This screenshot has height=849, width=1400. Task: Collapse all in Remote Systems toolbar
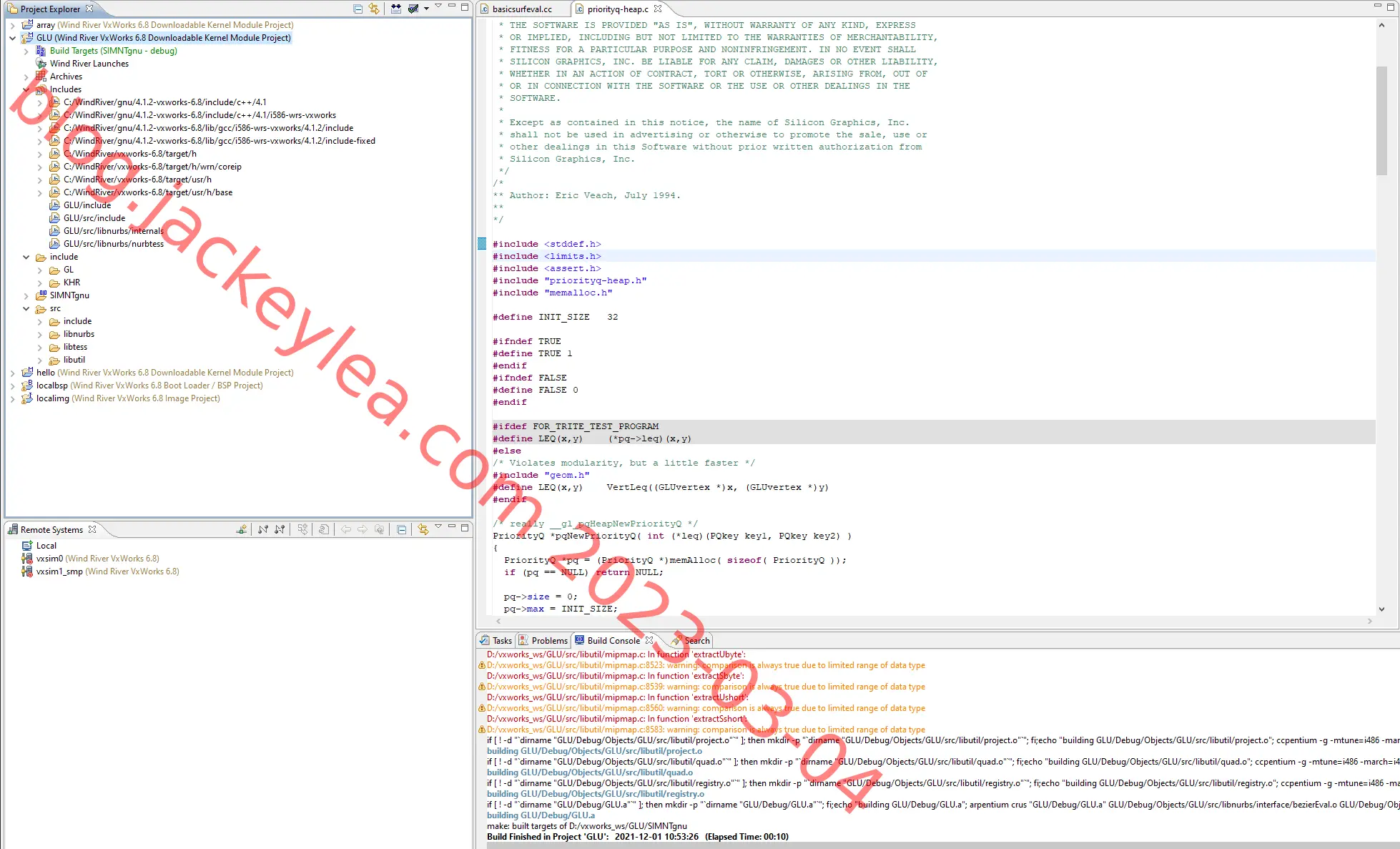click(402, 529)
